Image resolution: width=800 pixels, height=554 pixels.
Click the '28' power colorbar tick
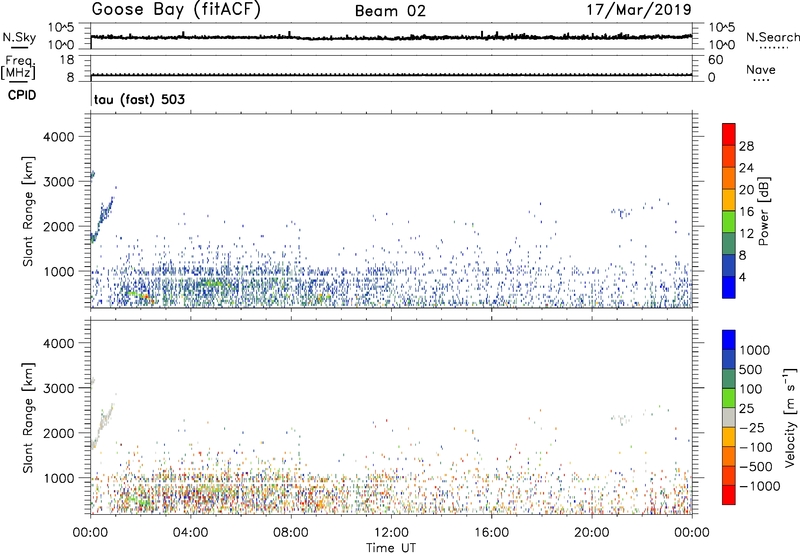746,146
